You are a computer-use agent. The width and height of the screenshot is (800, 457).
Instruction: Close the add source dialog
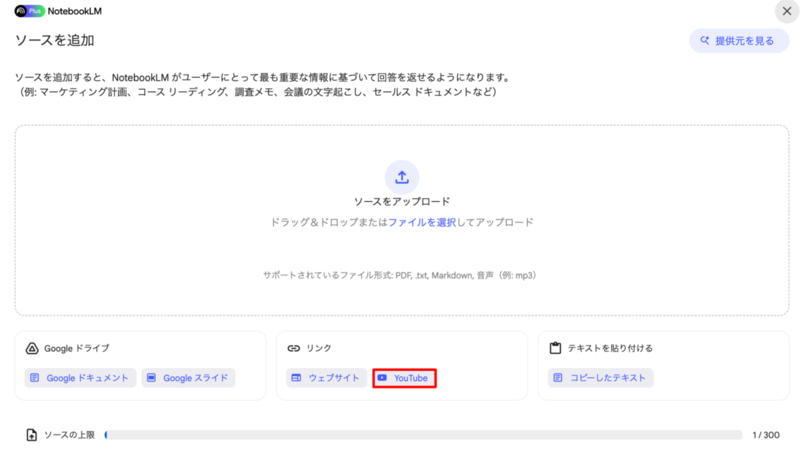click(787, 11)
